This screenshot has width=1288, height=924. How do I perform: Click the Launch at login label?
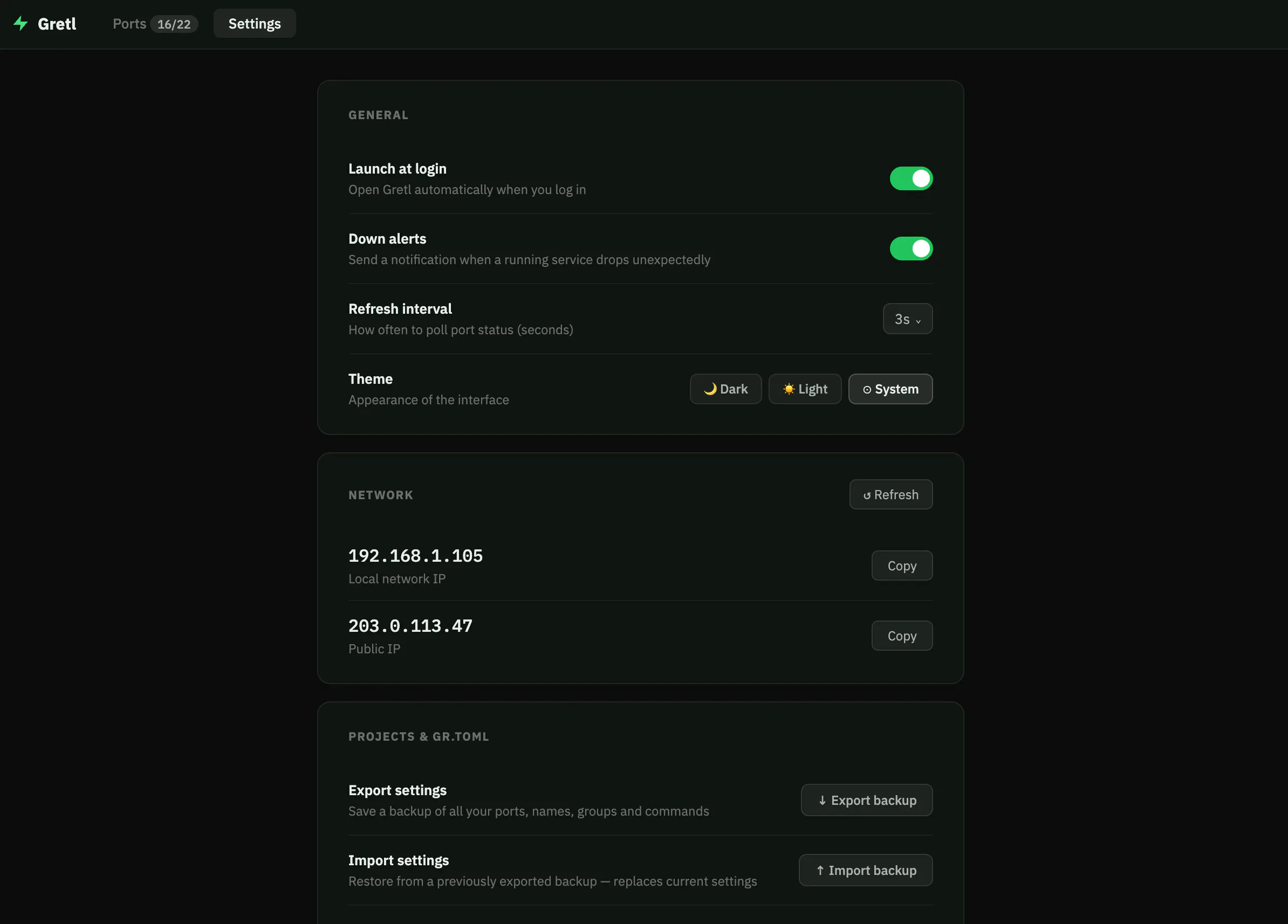[398, 169]
